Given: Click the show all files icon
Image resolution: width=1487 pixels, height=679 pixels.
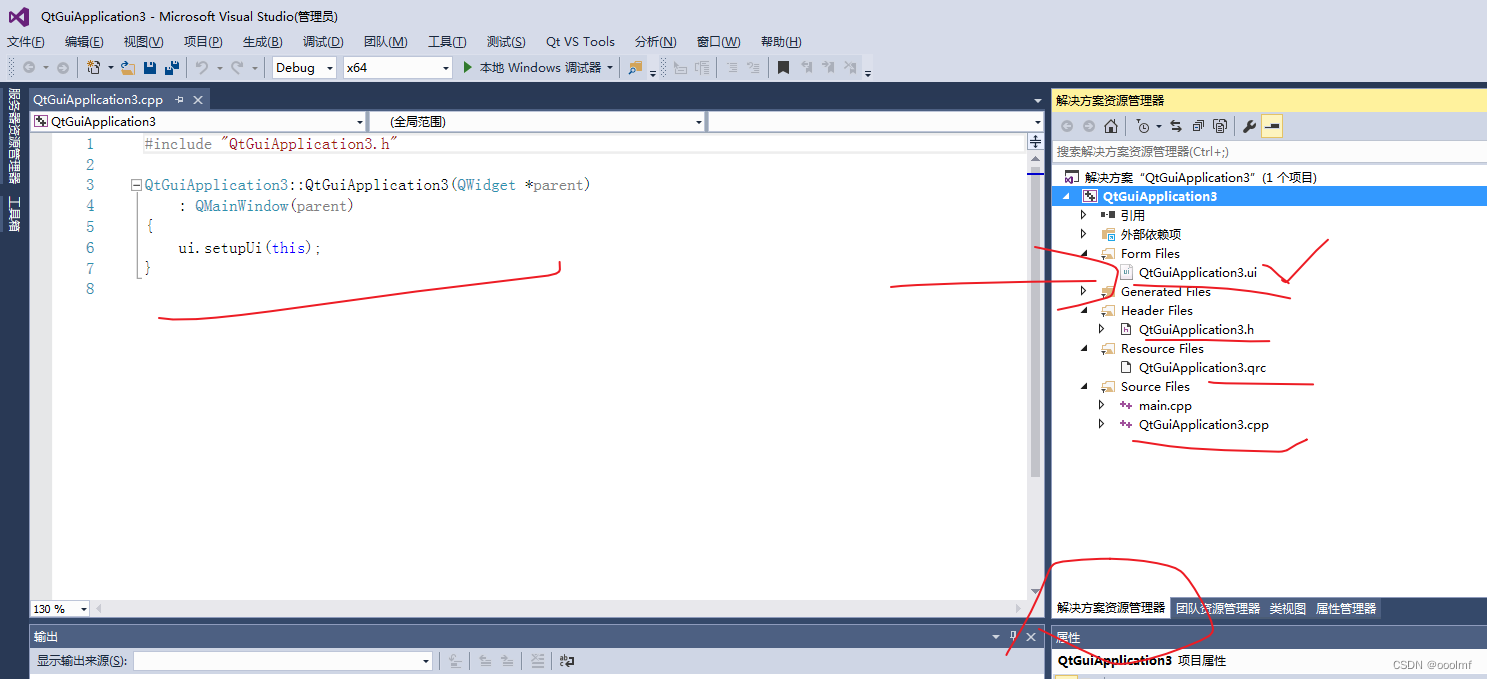Looking at the screenshot, I should click(x=1220, y=126).
